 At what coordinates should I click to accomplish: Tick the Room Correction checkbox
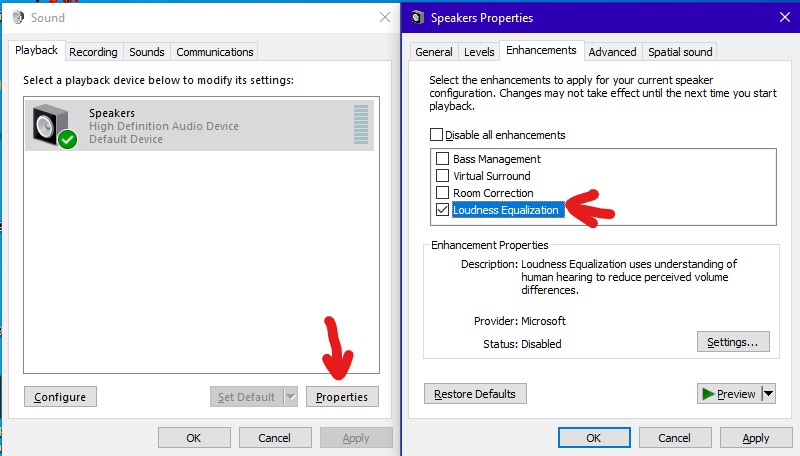443,193
